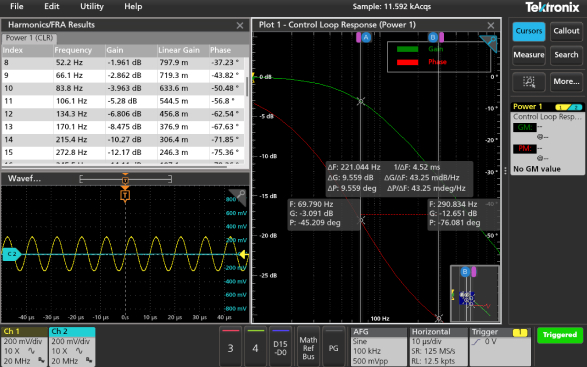
Task: Click the zoom box icon button
Action: point(529,82)
